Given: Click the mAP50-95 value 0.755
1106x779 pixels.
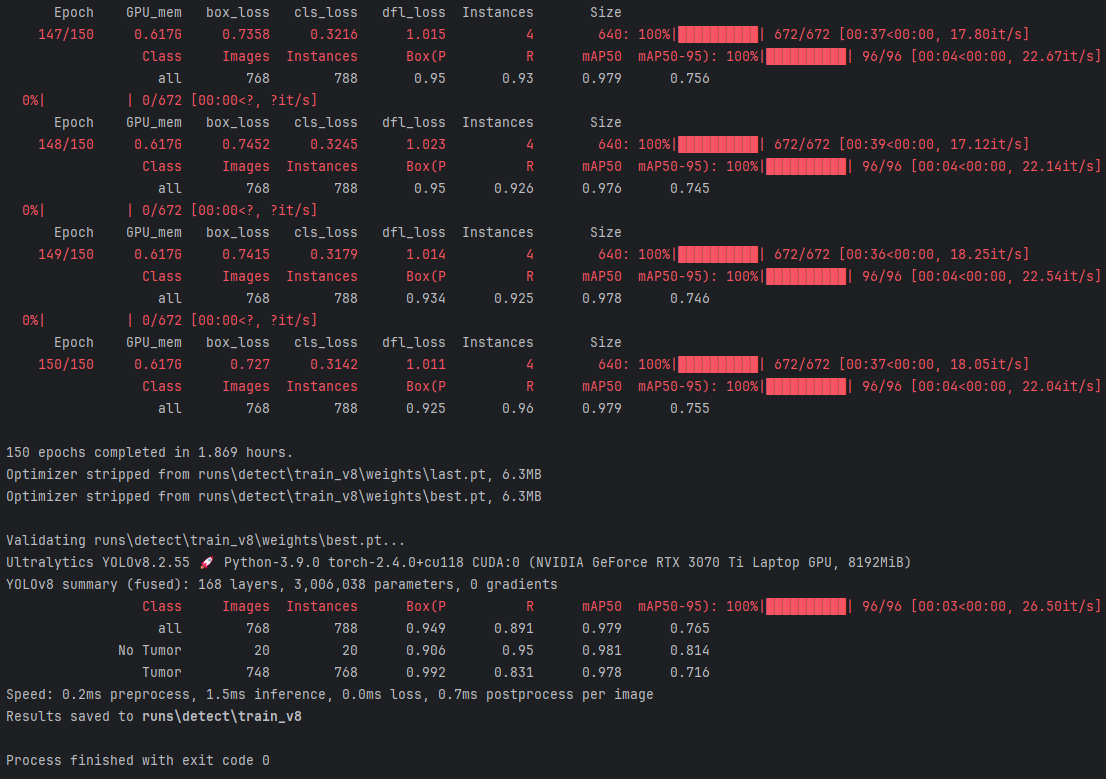Looking at the screenshot, I should click(x=690, y=409).
